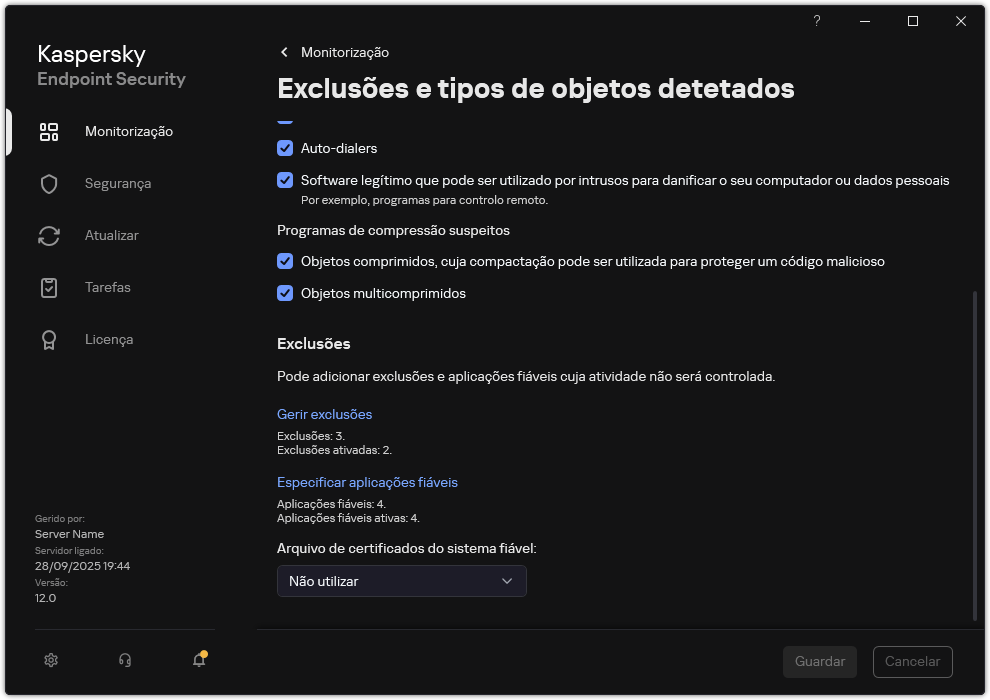
Task: Open notifications via the bell icon
Action: coord(198,660)
